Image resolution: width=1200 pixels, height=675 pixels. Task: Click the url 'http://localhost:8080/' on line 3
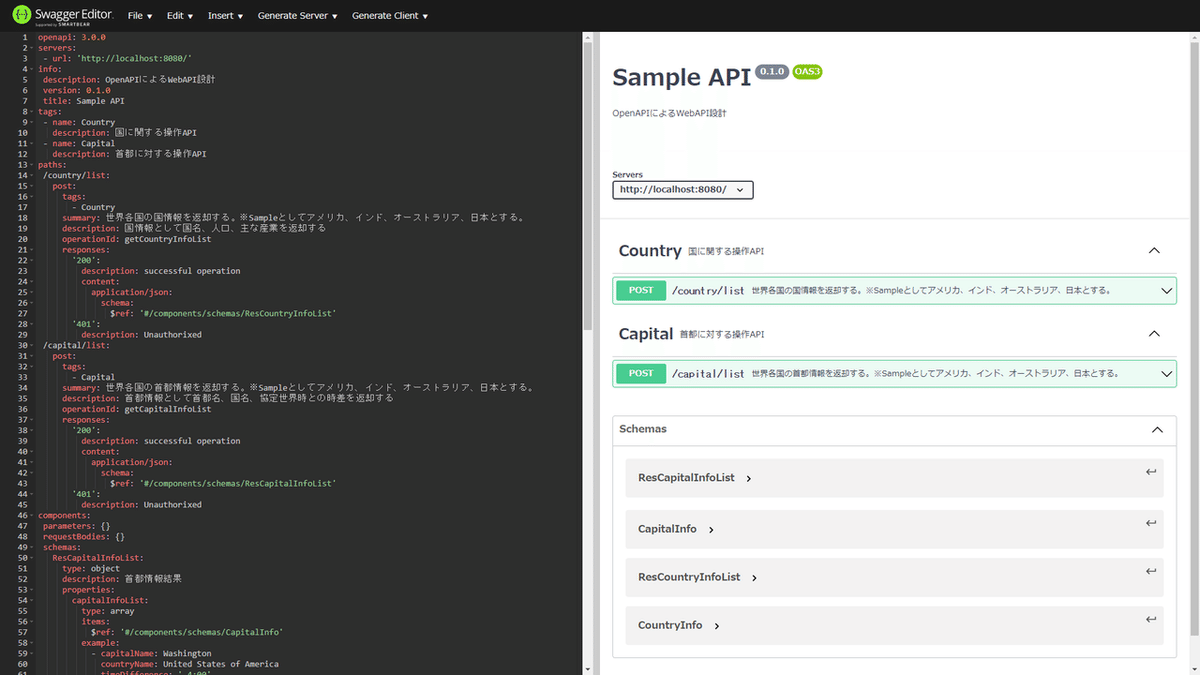point(134,58)
